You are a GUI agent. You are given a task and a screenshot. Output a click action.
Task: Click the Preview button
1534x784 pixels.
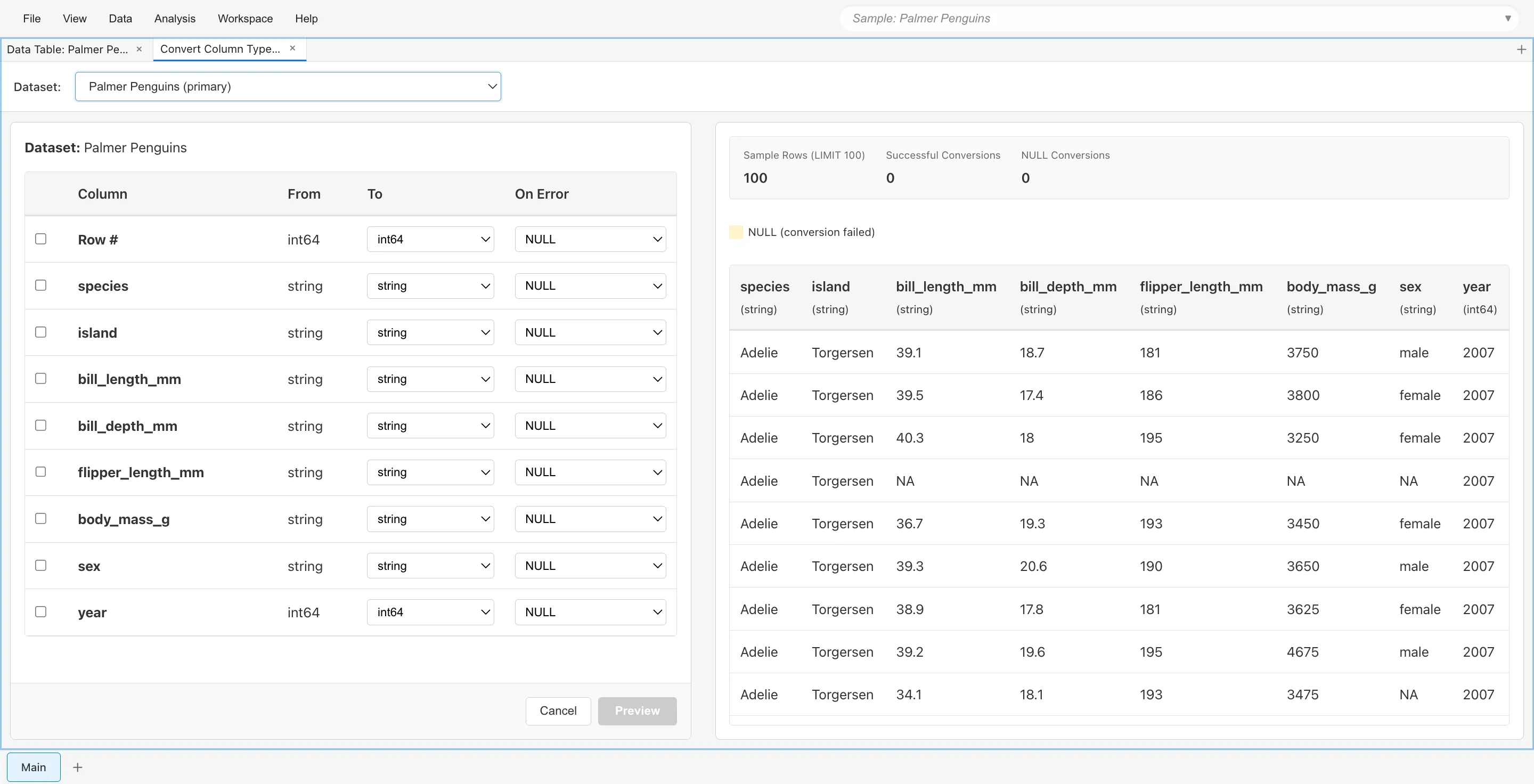pos(637,711)
